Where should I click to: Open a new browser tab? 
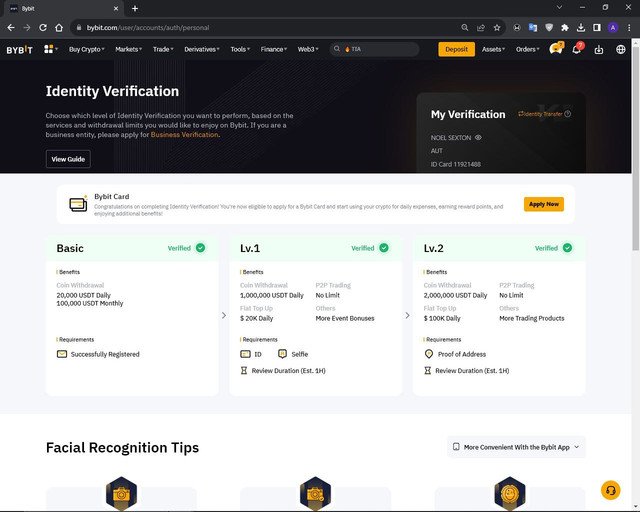click(135, 9)
